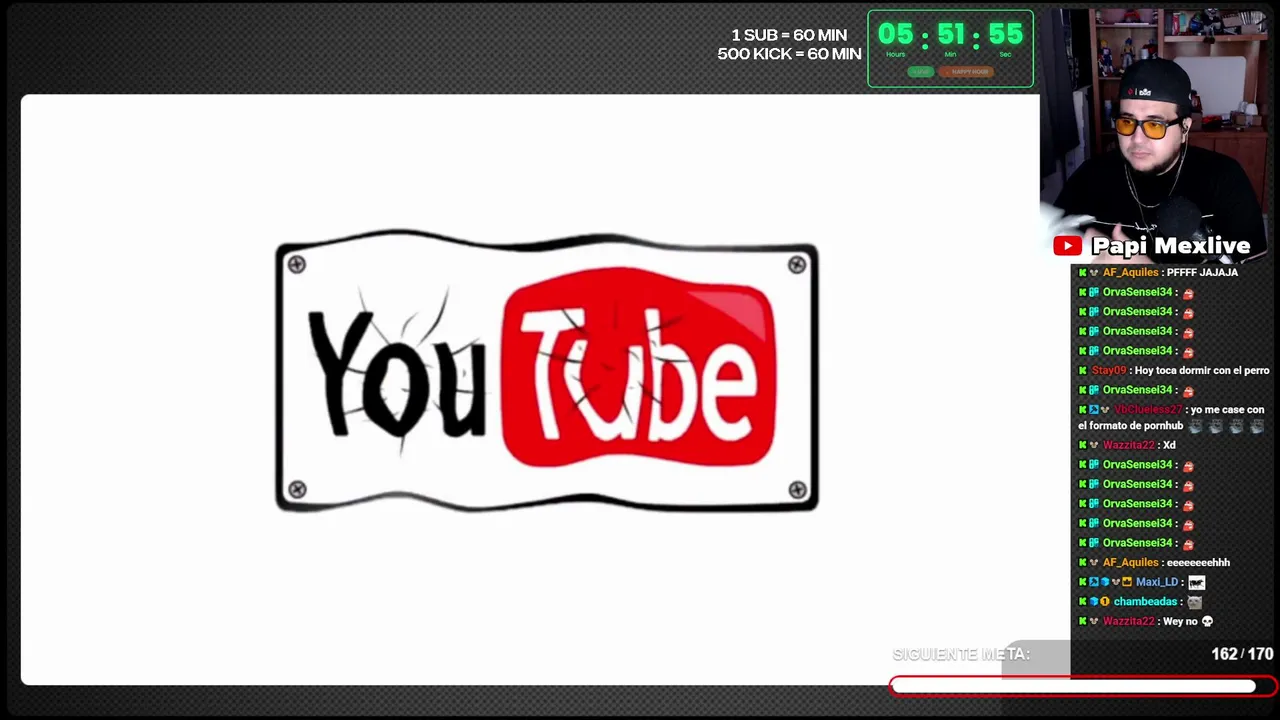Click the chambeadas username in chat
The image size is (1280, 720).
[1145, 602]
